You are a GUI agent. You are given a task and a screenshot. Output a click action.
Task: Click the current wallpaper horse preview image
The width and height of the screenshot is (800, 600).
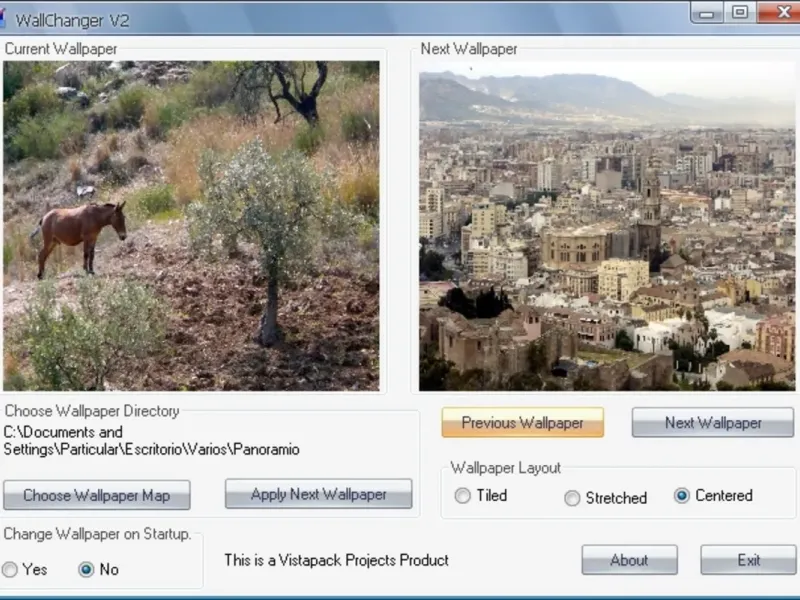coord(191,226)
